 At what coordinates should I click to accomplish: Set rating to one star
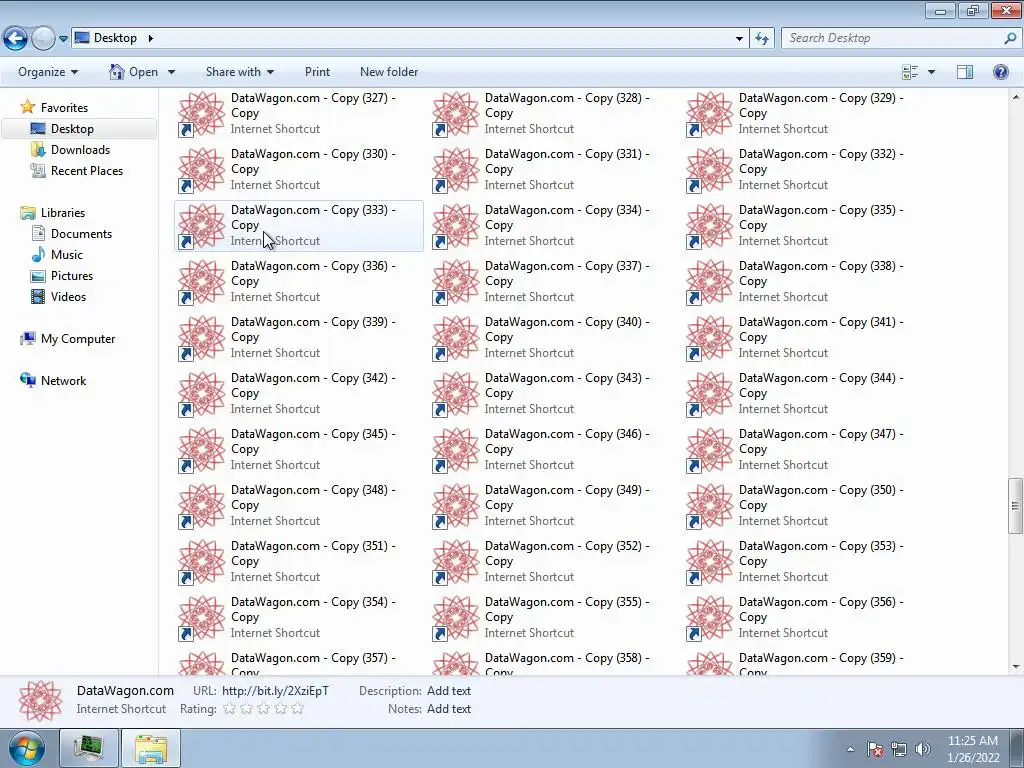pos(229,709)
